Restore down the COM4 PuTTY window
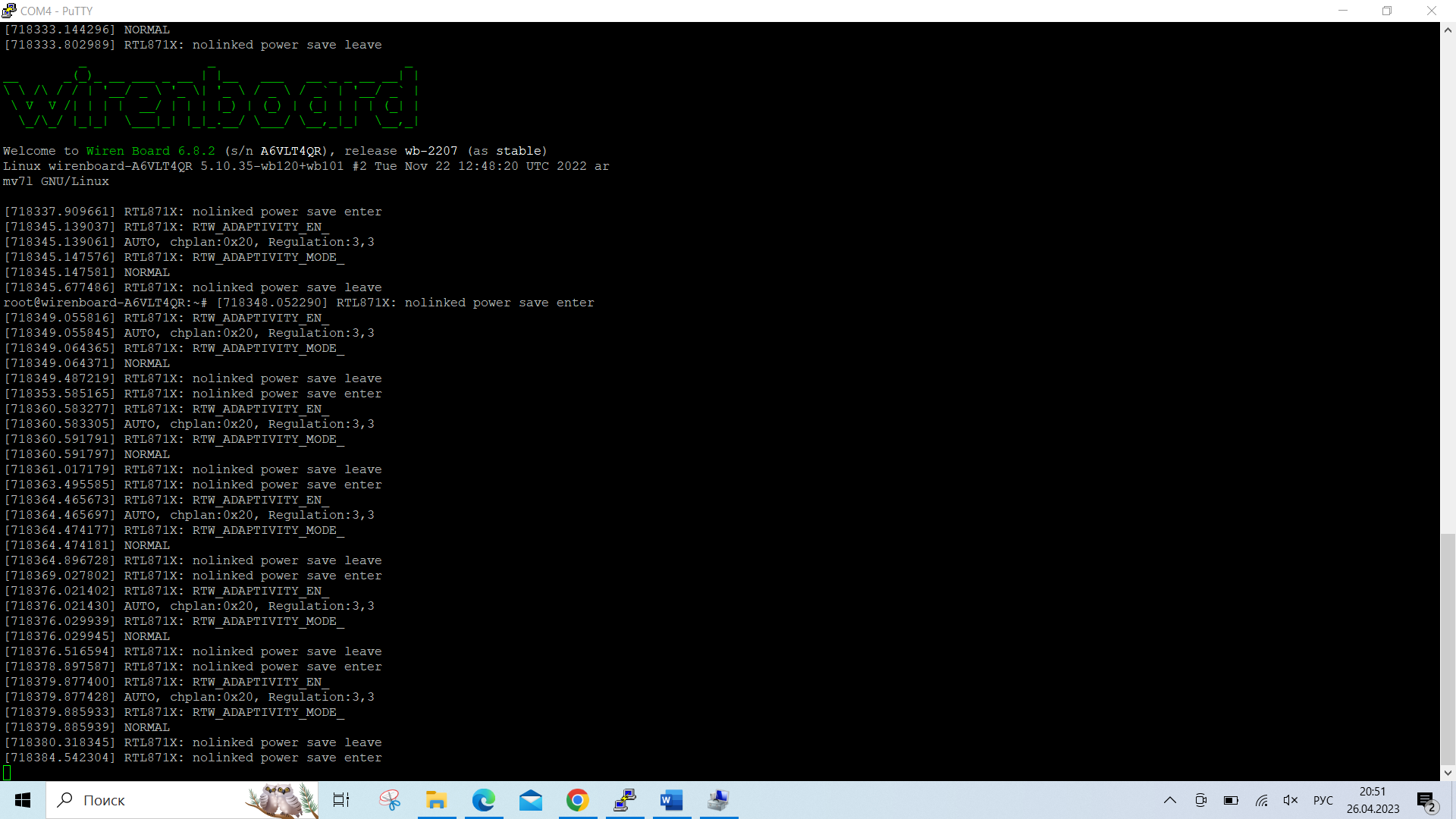This screenshot has height=819, width=1456. (x=1387, y=11)
